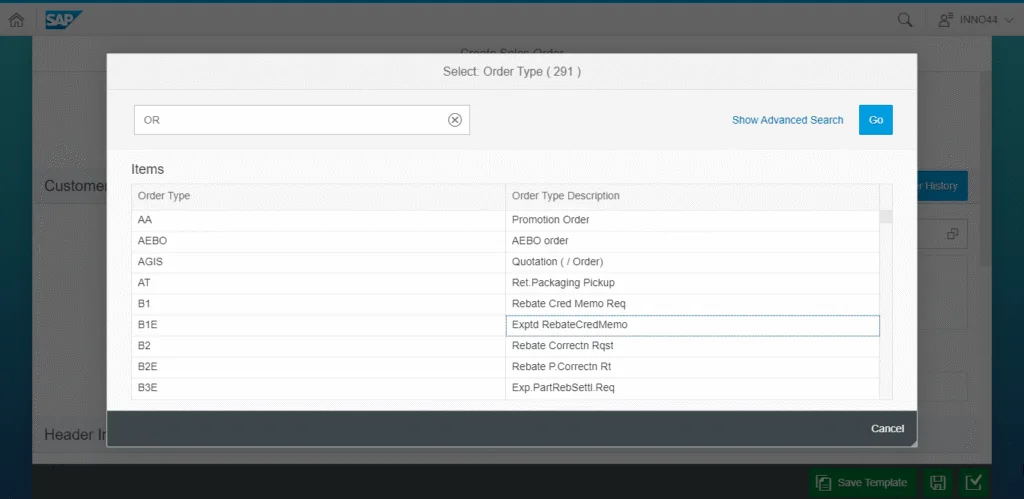1024x499 pixels.
Task: Select order type B2E
Action: (x=318, y=366)
